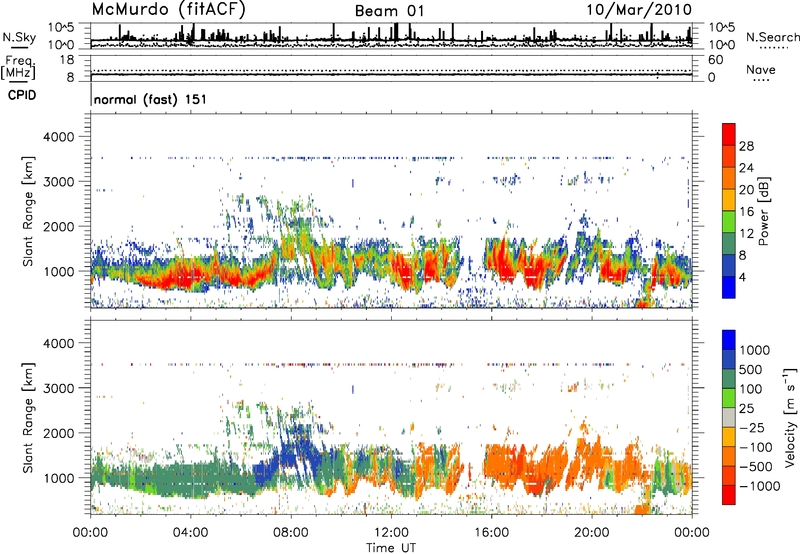Click the 'N.Sky' legend label
This screenshot has height=554, width=800.
(x=19, y=37)
